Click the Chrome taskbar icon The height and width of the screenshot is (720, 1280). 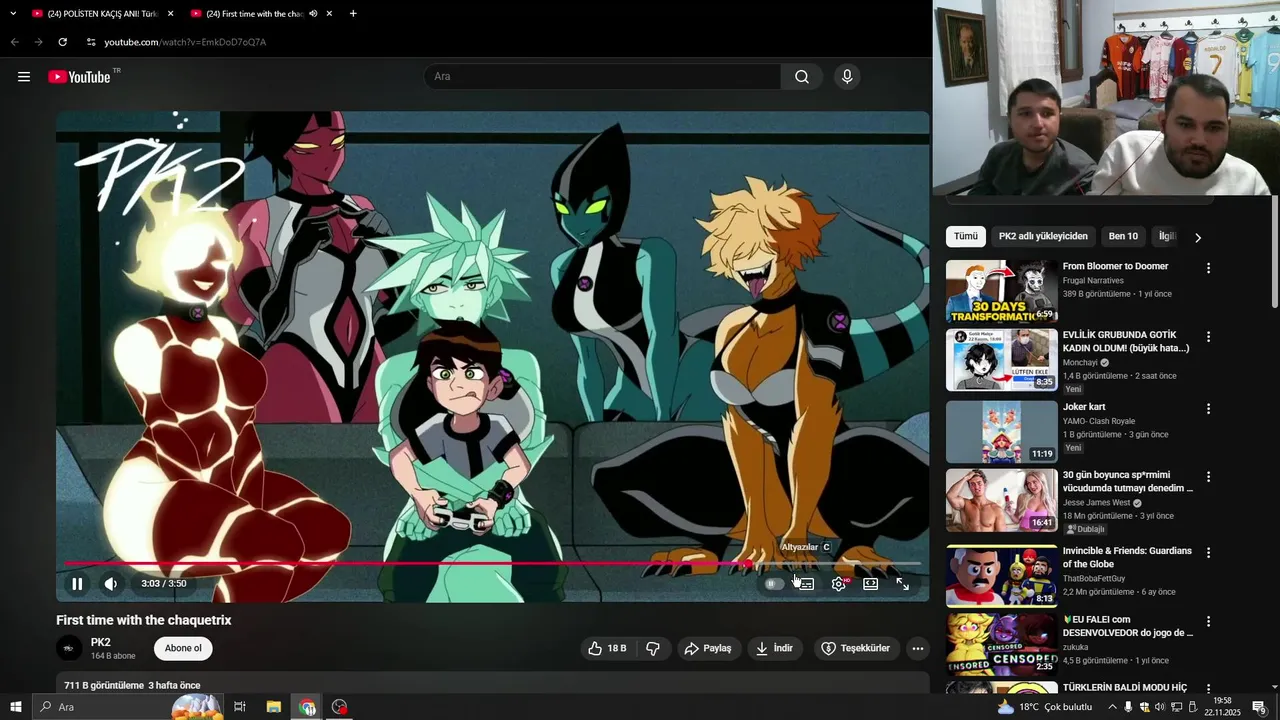[307, 707]
